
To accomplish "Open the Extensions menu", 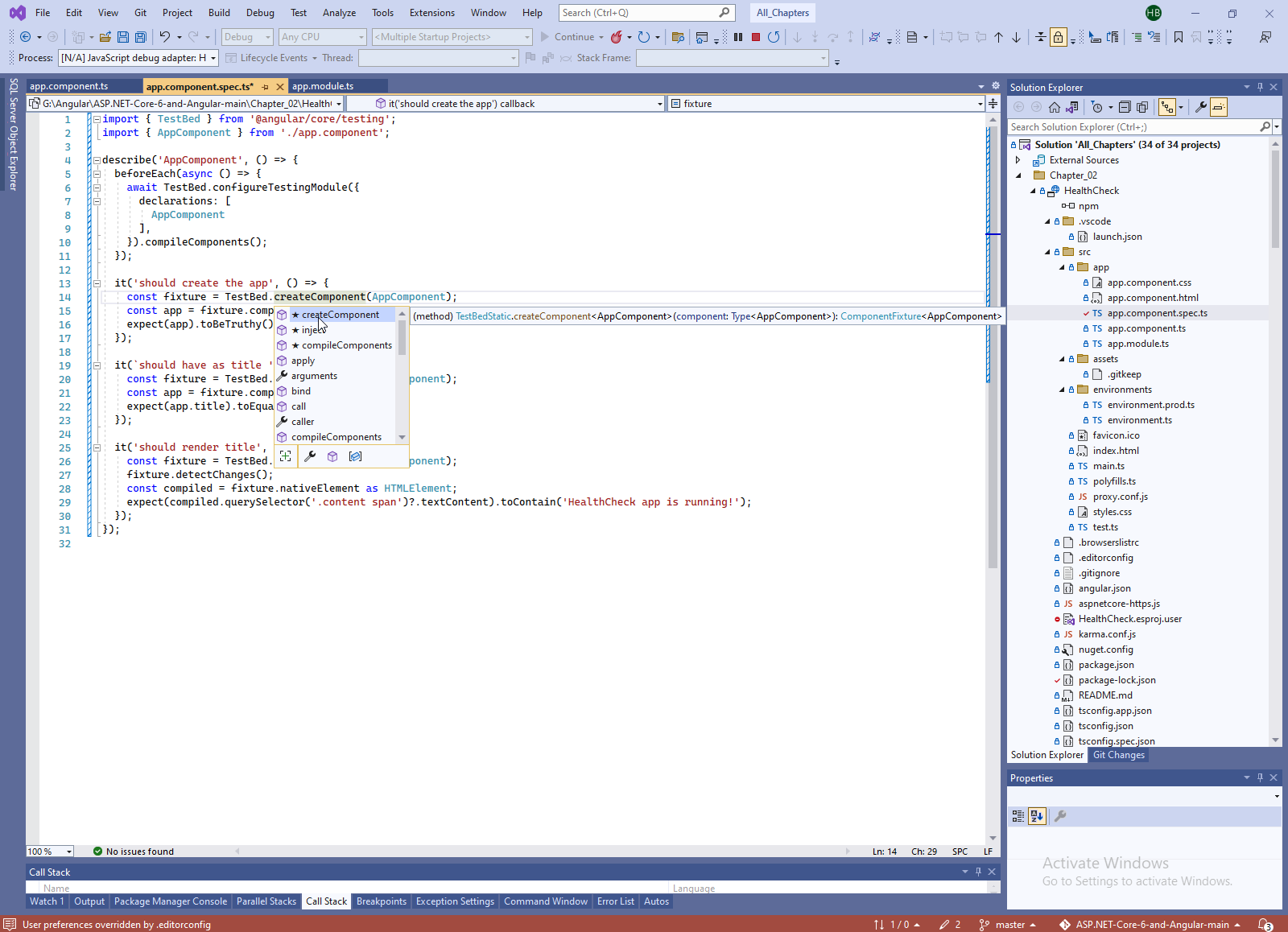I will (x=431, y=13).
